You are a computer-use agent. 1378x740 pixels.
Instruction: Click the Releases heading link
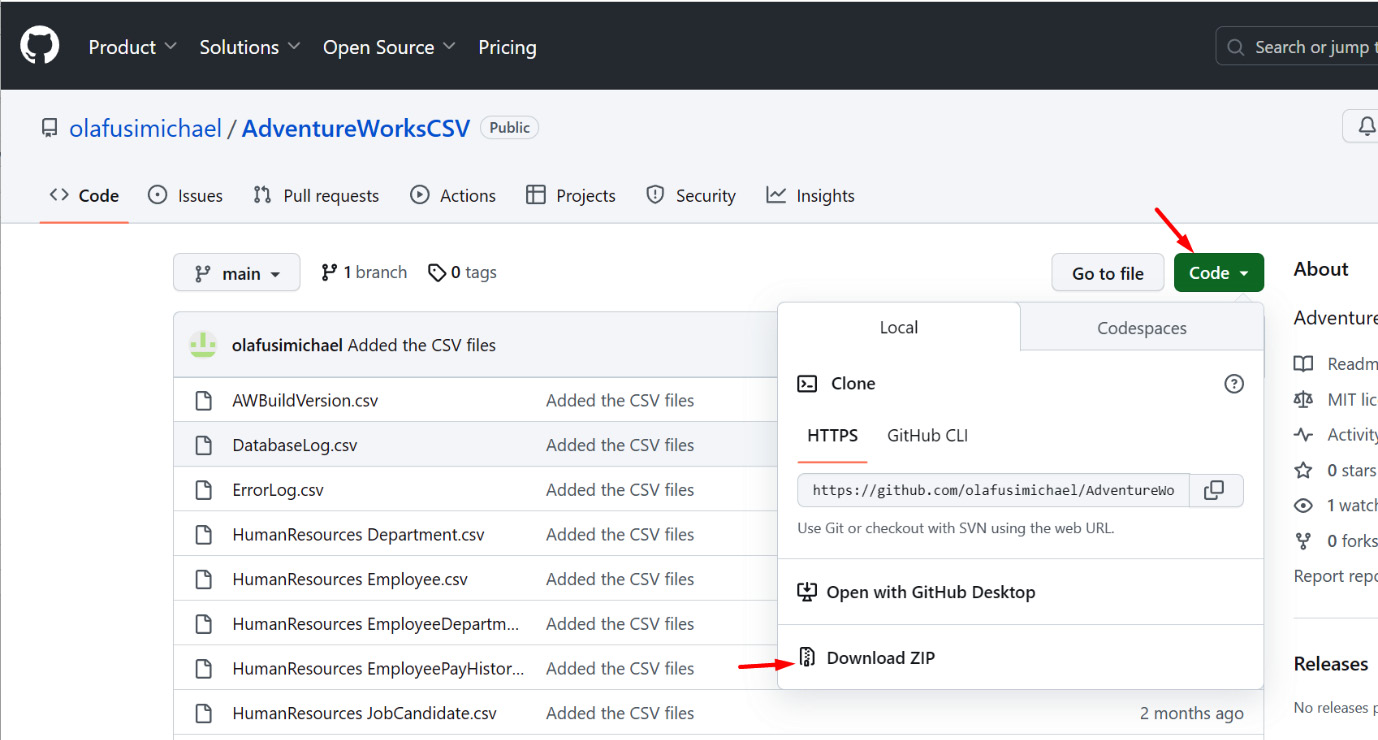[1330, 664]
